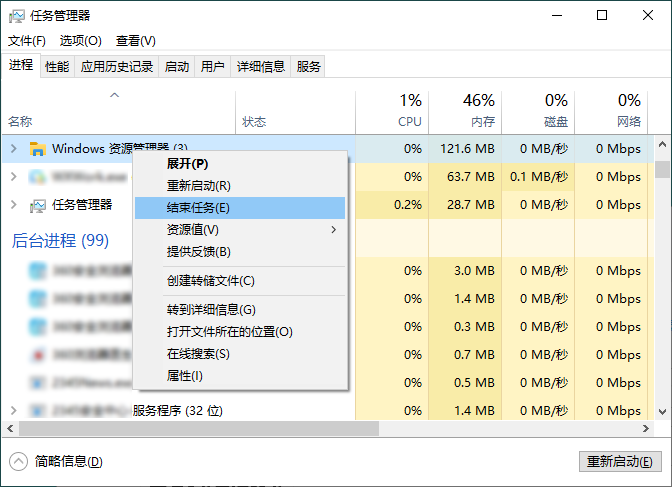Click the vertical scrollbar down arrow

(662, 412)
